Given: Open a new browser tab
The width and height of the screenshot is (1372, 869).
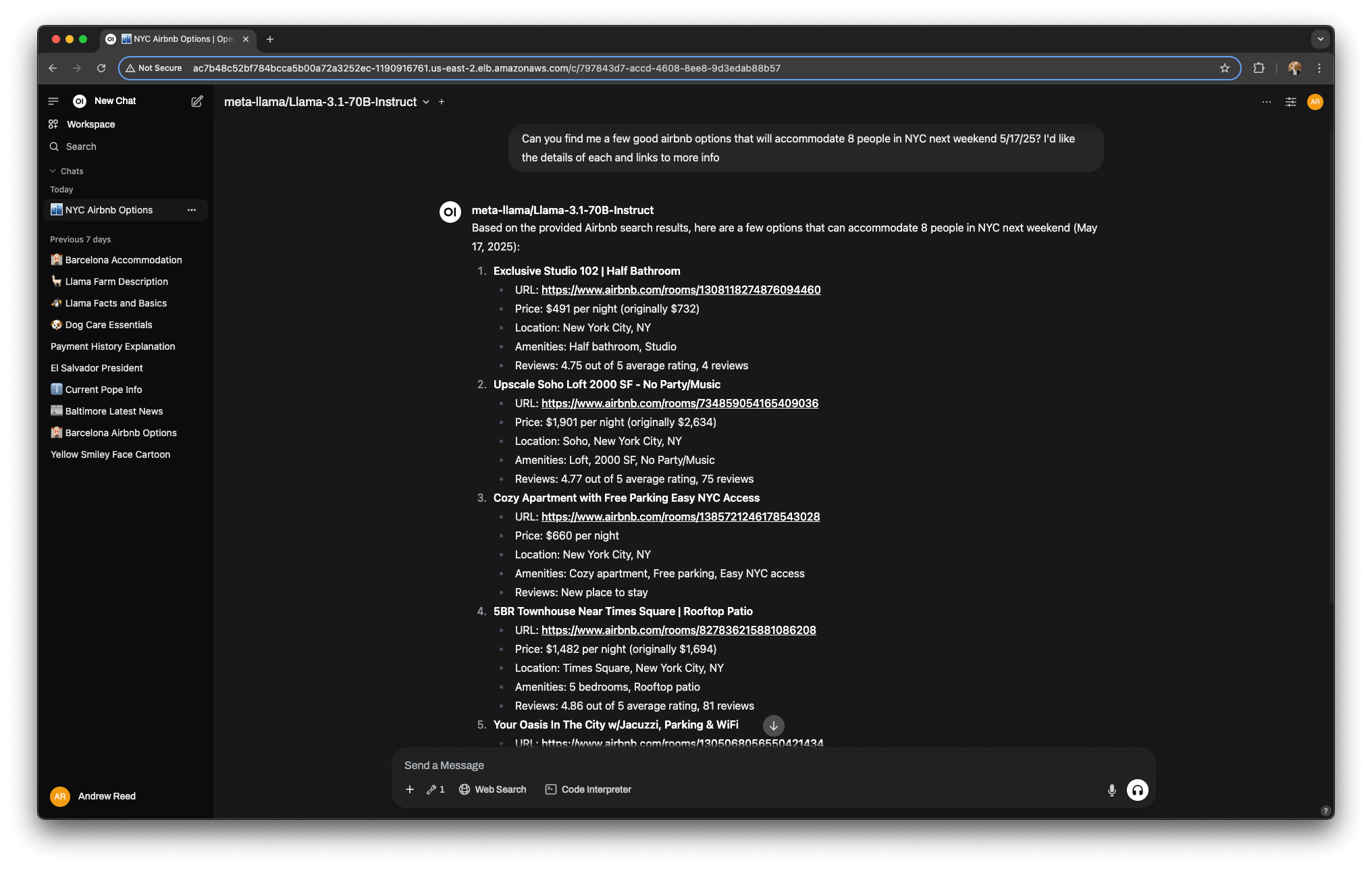Looking at the screenshot, I should [270, 39].
